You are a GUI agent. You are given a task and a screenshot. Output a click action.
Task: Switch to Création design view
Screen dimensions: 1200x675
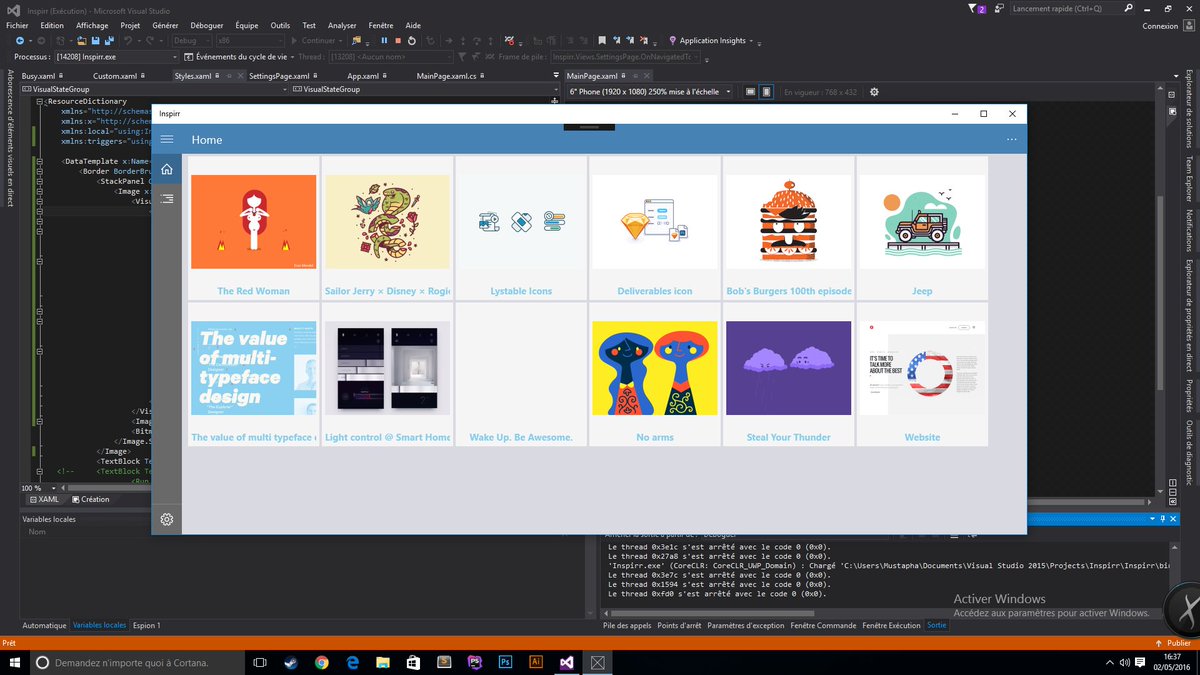[x=89, y=499]
